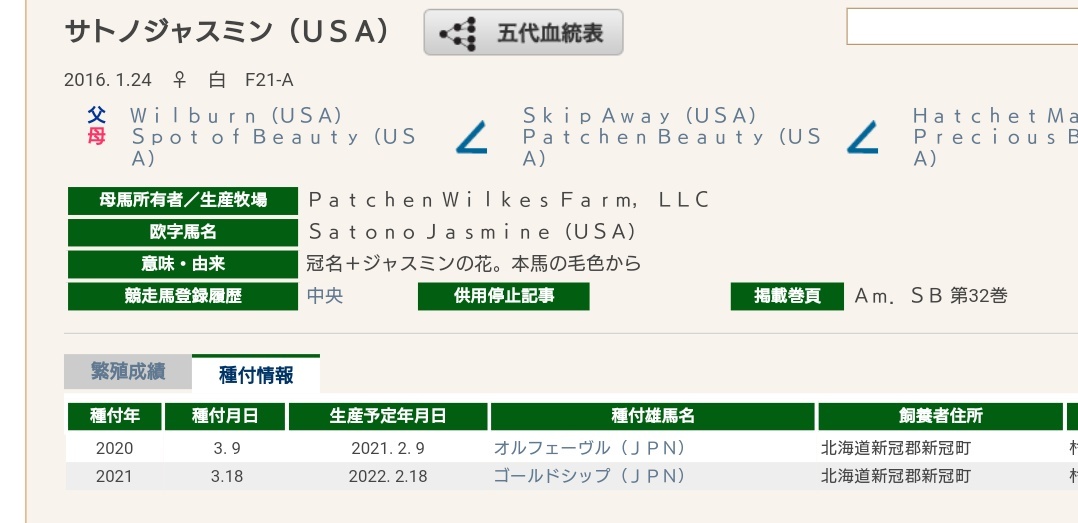Click the 供用停止記事 label
This screenshot has width=1078, height=523.
tap(504, 296)
